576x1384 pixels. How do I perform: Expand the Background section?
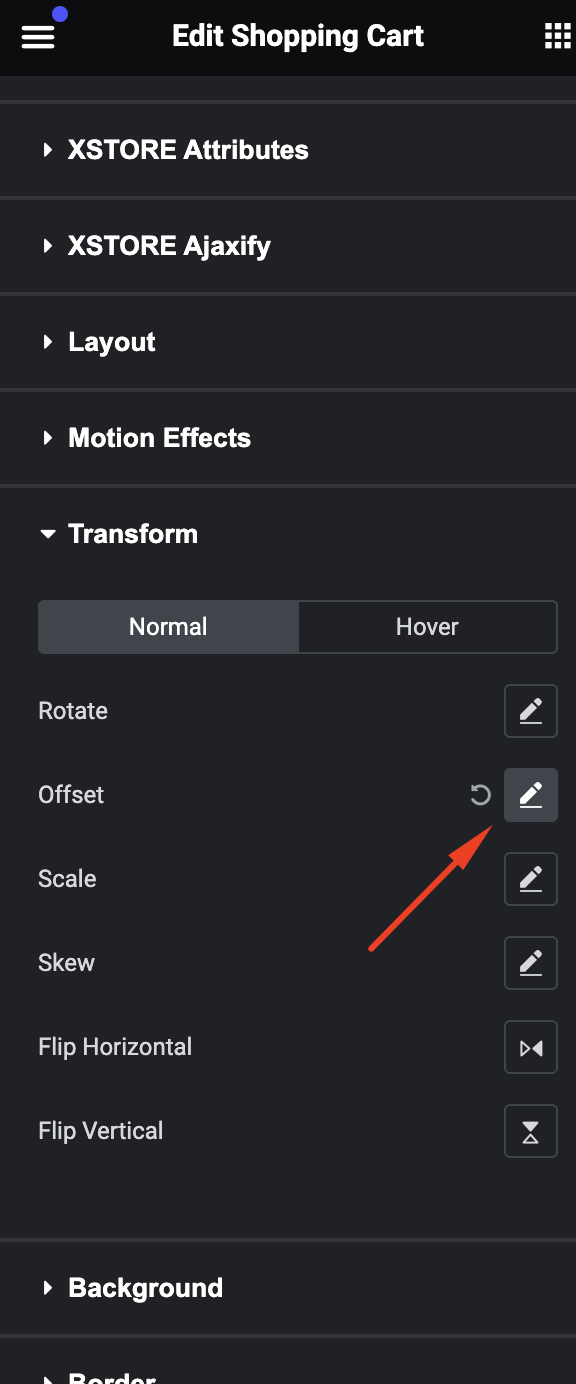coord(288,1288)
